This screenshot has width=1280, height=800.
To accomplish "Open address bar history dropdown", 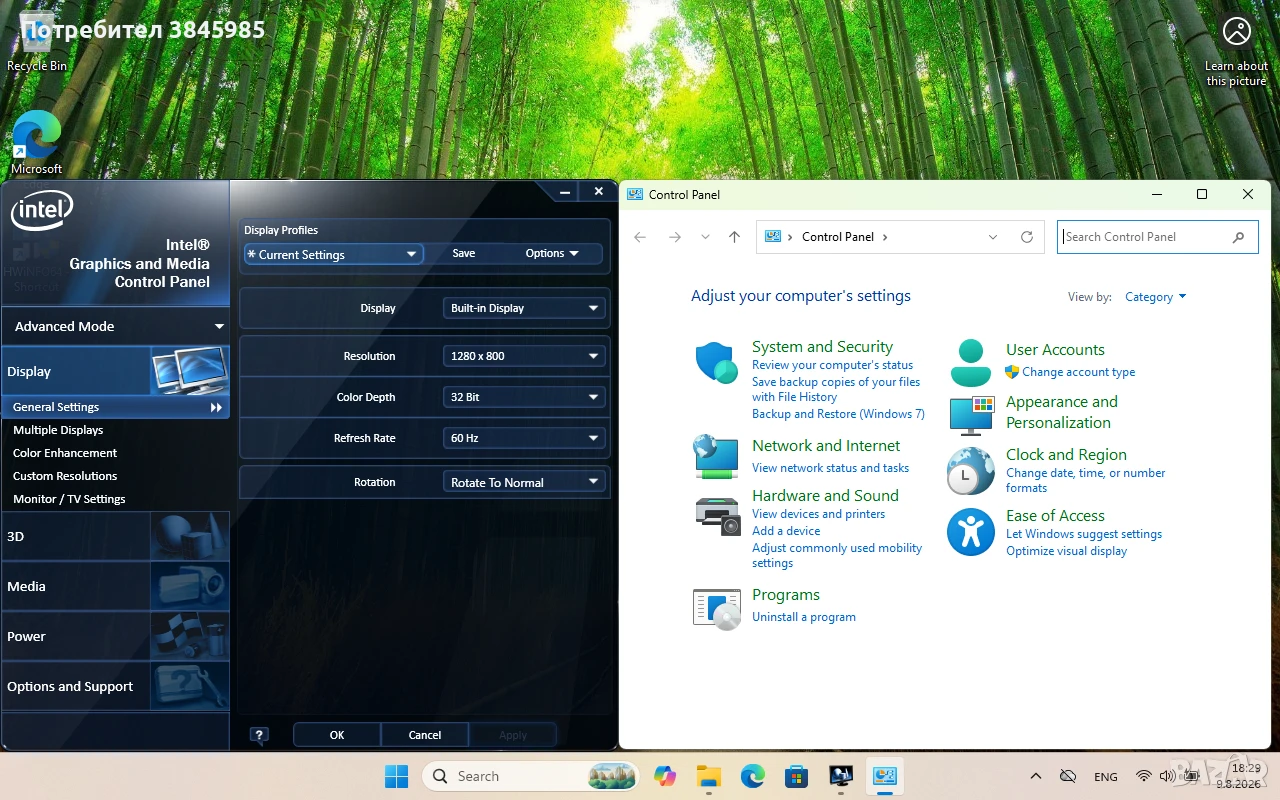I will [x=993, y=237].
